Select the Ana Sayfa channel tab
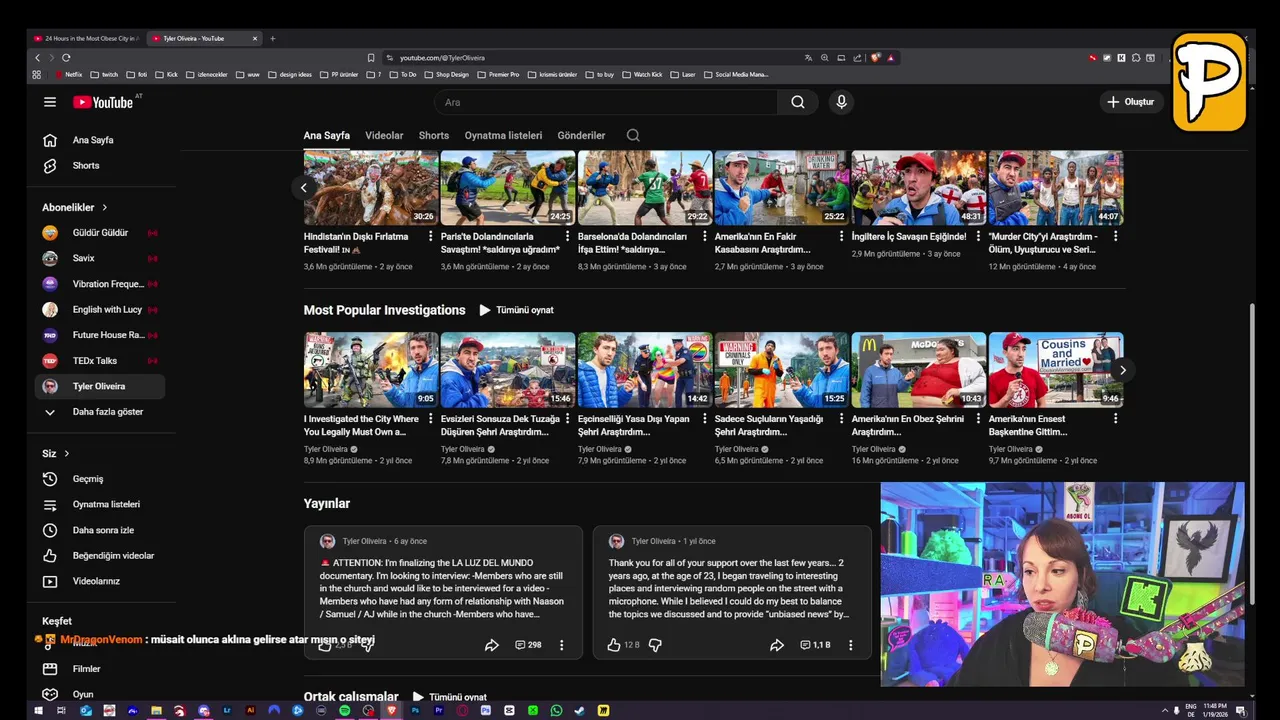 tap(327, 135)
